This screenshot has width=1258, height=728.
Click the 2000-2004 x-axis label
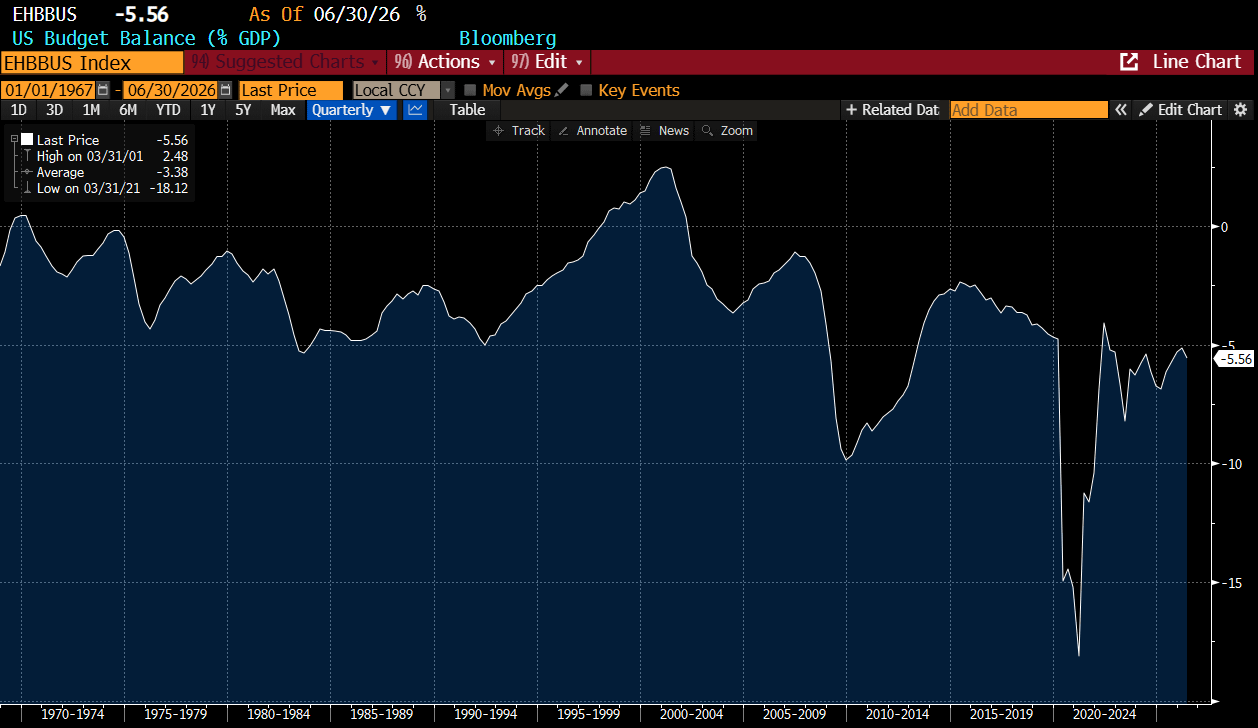692,714
